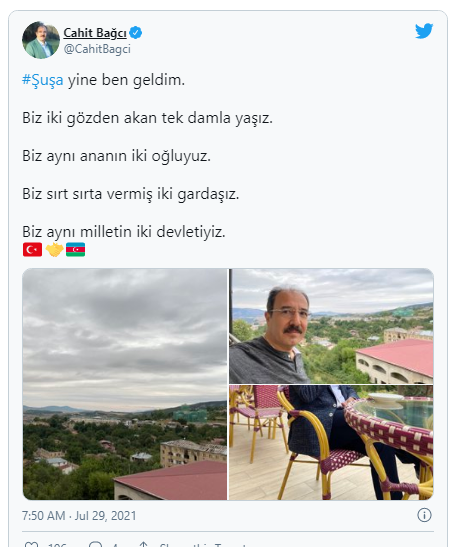Click the share arrow icon
This screenshot has width=455, height=547.
[x=143, y=545]
